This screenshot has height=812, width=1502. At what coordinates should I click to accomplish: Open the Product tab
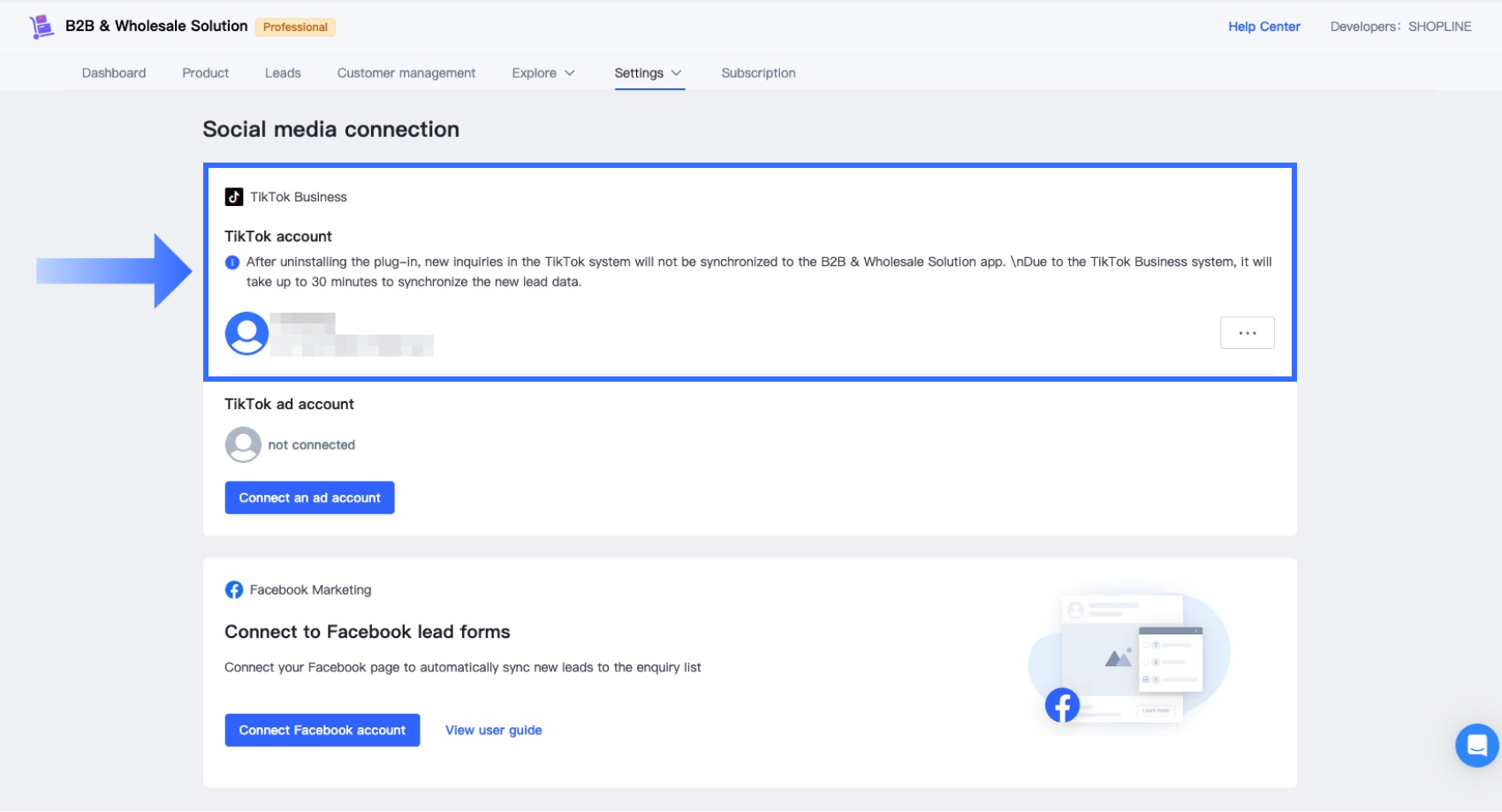205,73
